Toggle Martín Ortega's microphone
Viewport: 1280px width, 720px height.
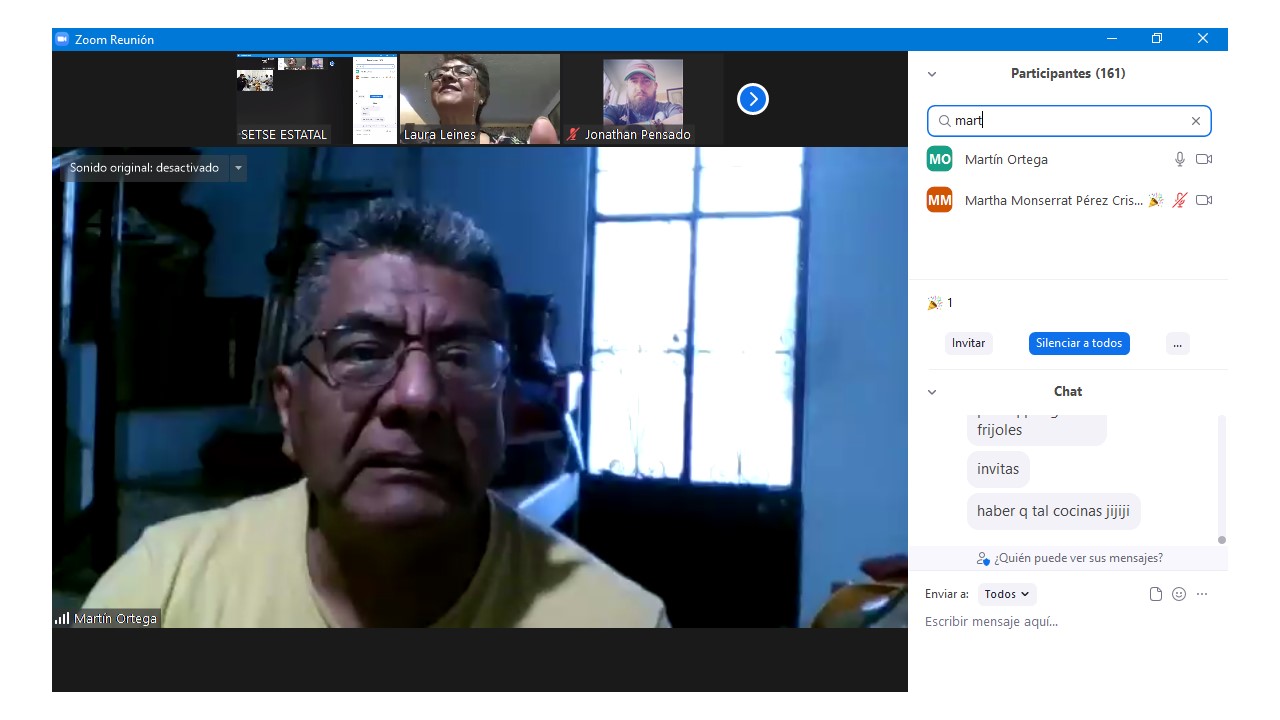coord(1180,159)
